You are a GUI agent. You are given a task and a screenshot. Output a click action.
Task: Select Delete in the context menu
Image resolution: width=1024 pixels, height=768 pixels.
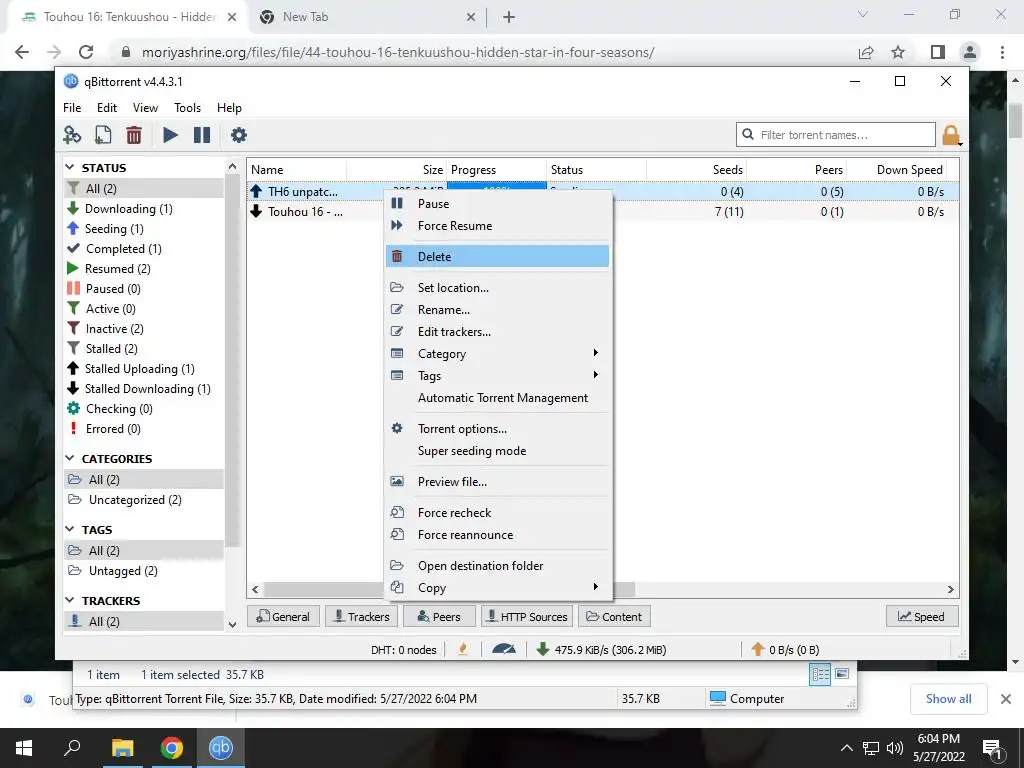tap(497, 257)
